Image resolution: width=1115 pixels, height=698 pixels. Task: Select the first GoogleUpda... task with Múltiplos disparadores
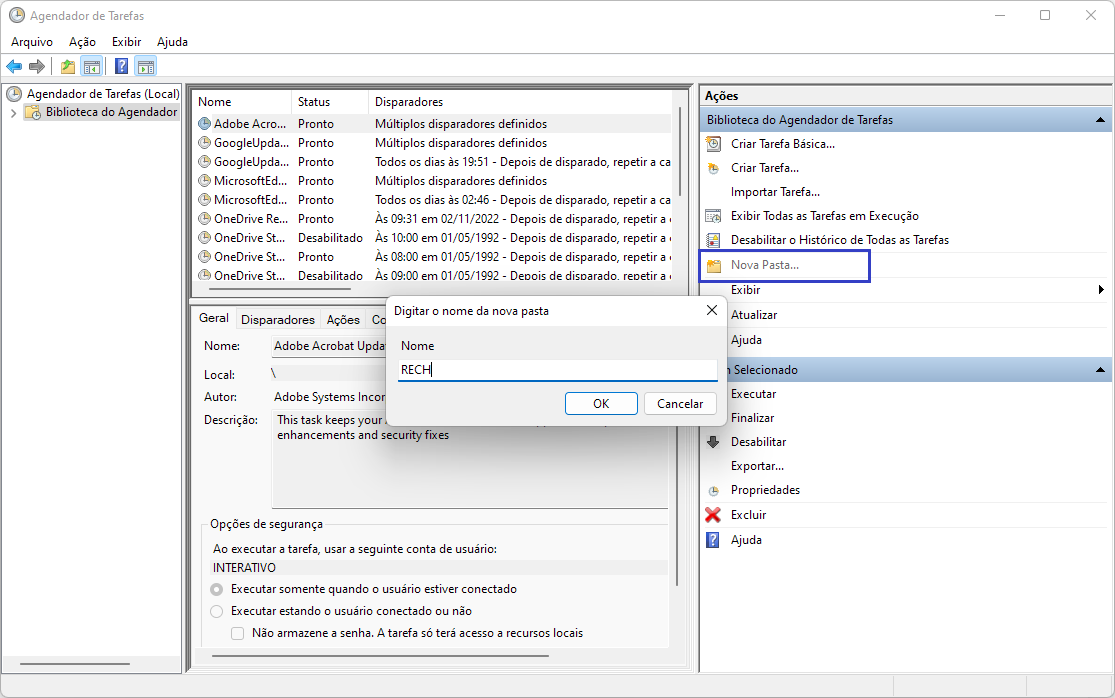click(433, 143)
